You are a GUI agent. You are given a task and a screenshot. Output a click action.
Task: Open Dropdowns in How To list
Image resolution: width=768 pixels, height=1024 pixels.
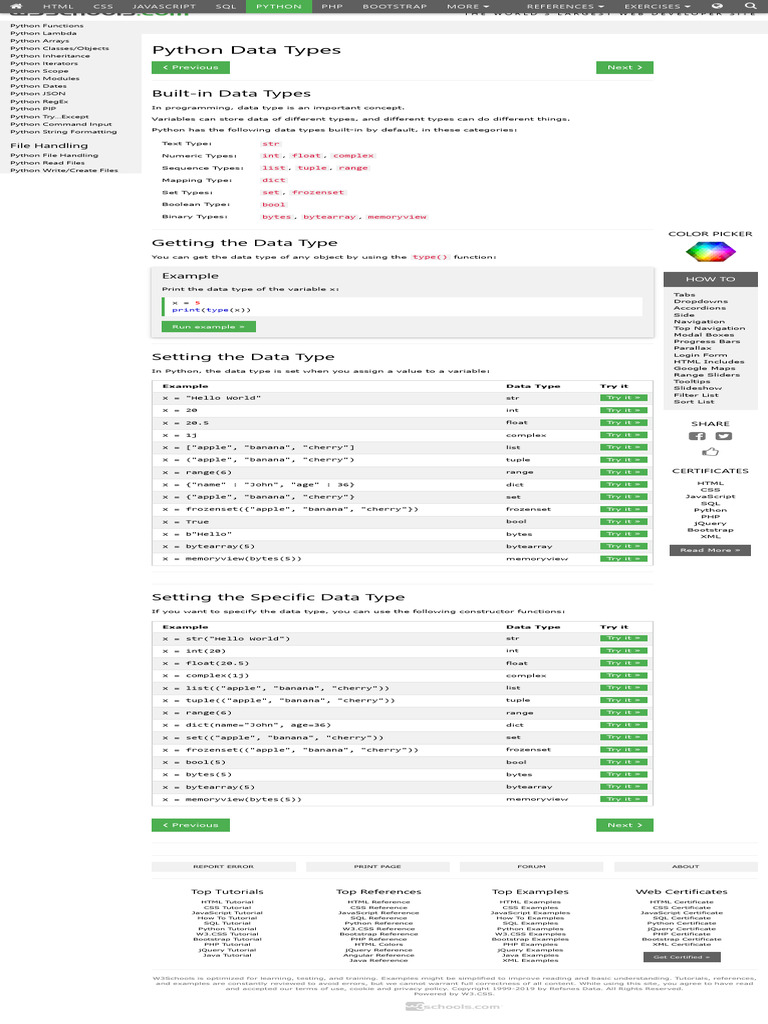(701, 302)
